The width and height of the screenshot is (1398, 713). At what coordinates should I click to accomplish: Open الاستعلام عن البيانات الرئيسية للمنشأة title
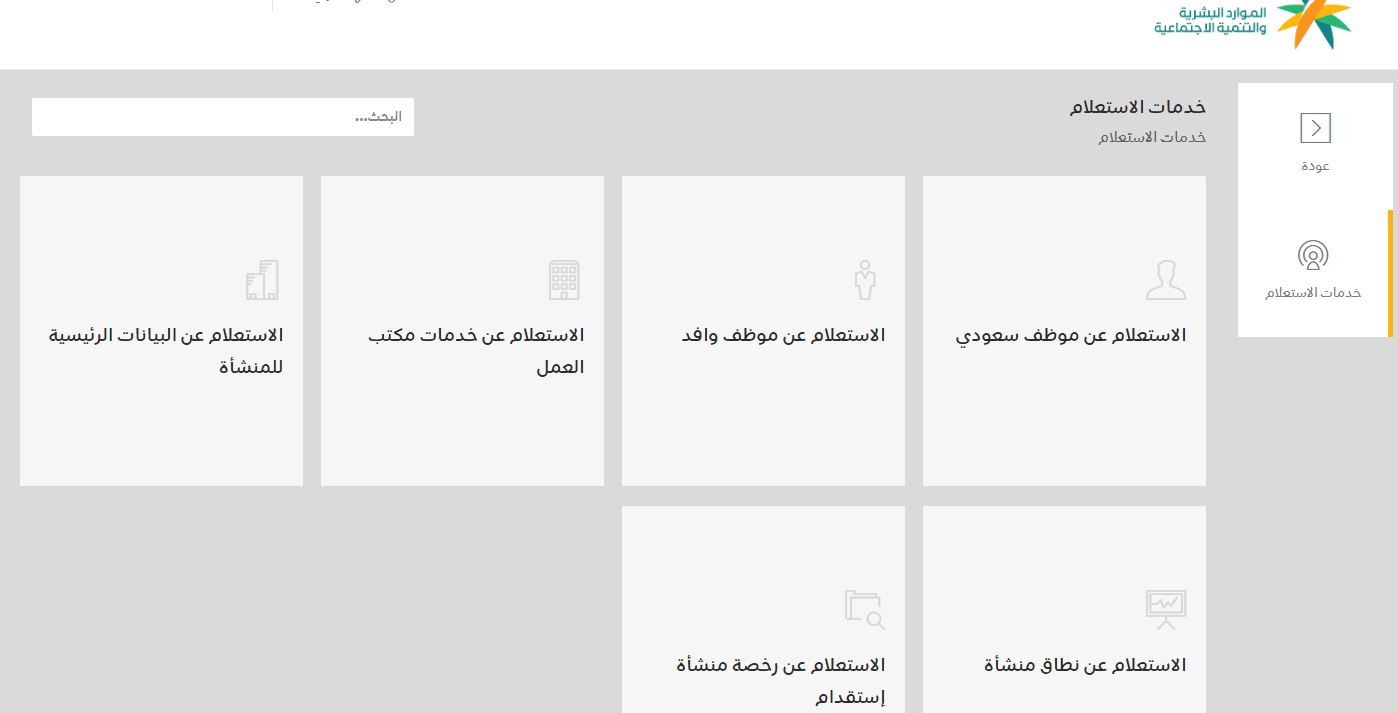point(166,350)
